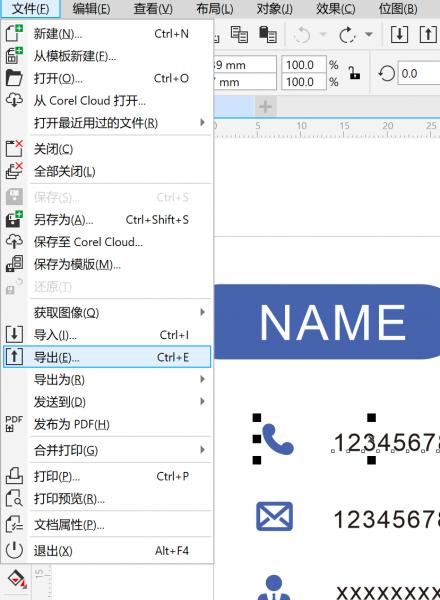Click the Export toolbar icon
The width and height of the screenshot is (440, 600).
pyautogui.click(x=428, y=34)
